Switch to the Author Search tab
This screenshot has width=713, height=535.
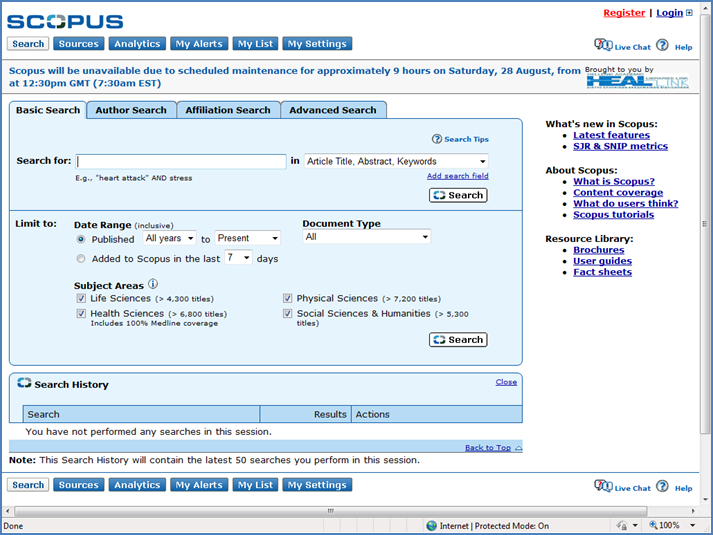[131, 110]
